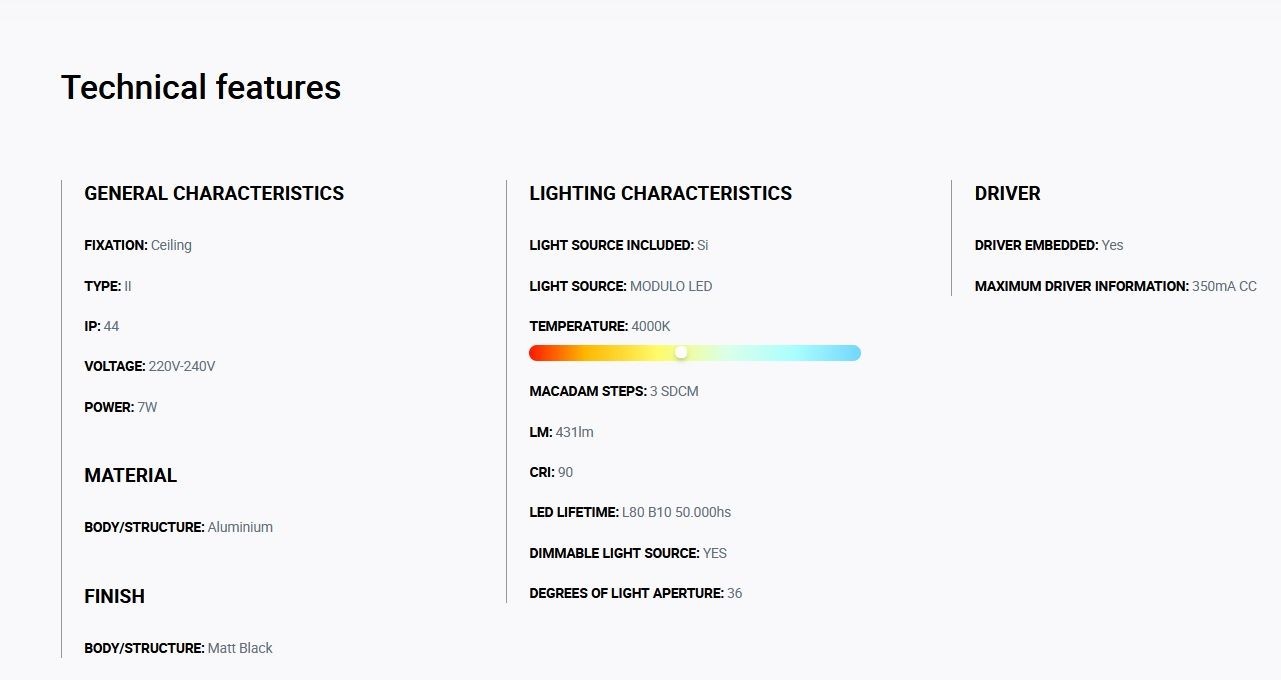Click the blue end of temperature gradient bar
Screen dimensions: 1281x680
click(x=853, y=353)
